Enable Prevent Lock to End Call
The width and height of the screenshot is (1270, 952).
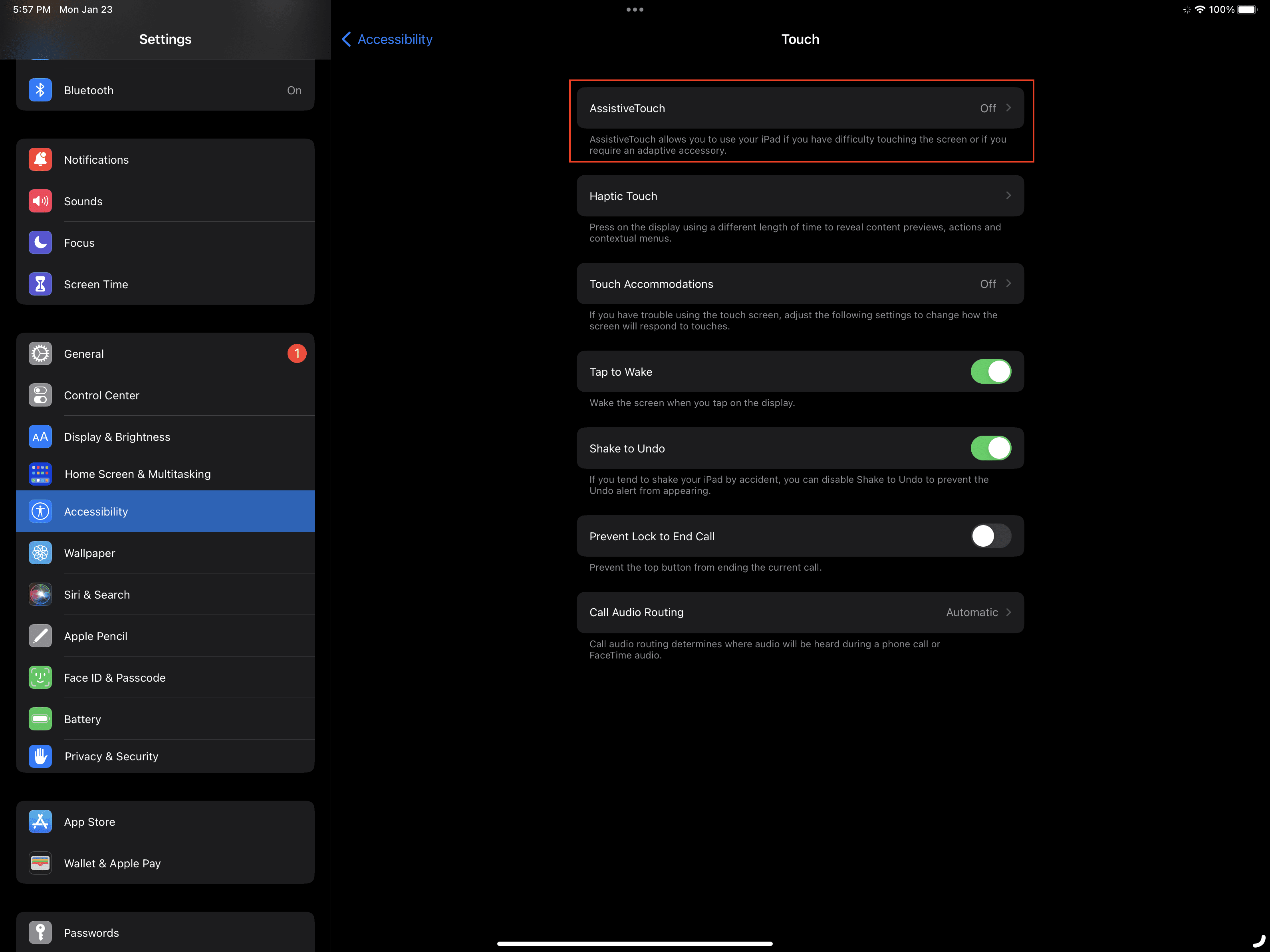click(x=990, y=536)
